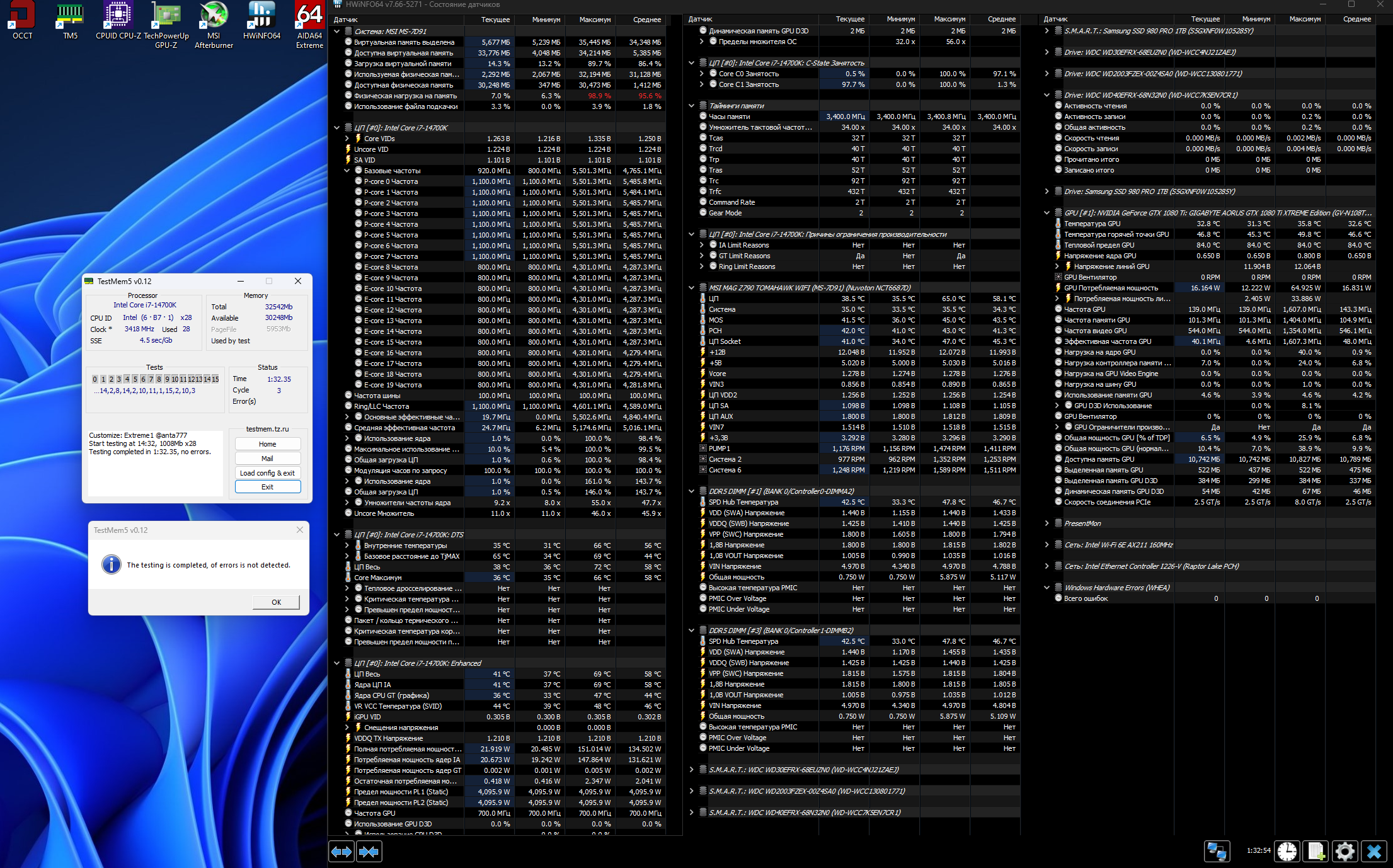Collapse the Базовые частоты tree node

tap(347, 171)
